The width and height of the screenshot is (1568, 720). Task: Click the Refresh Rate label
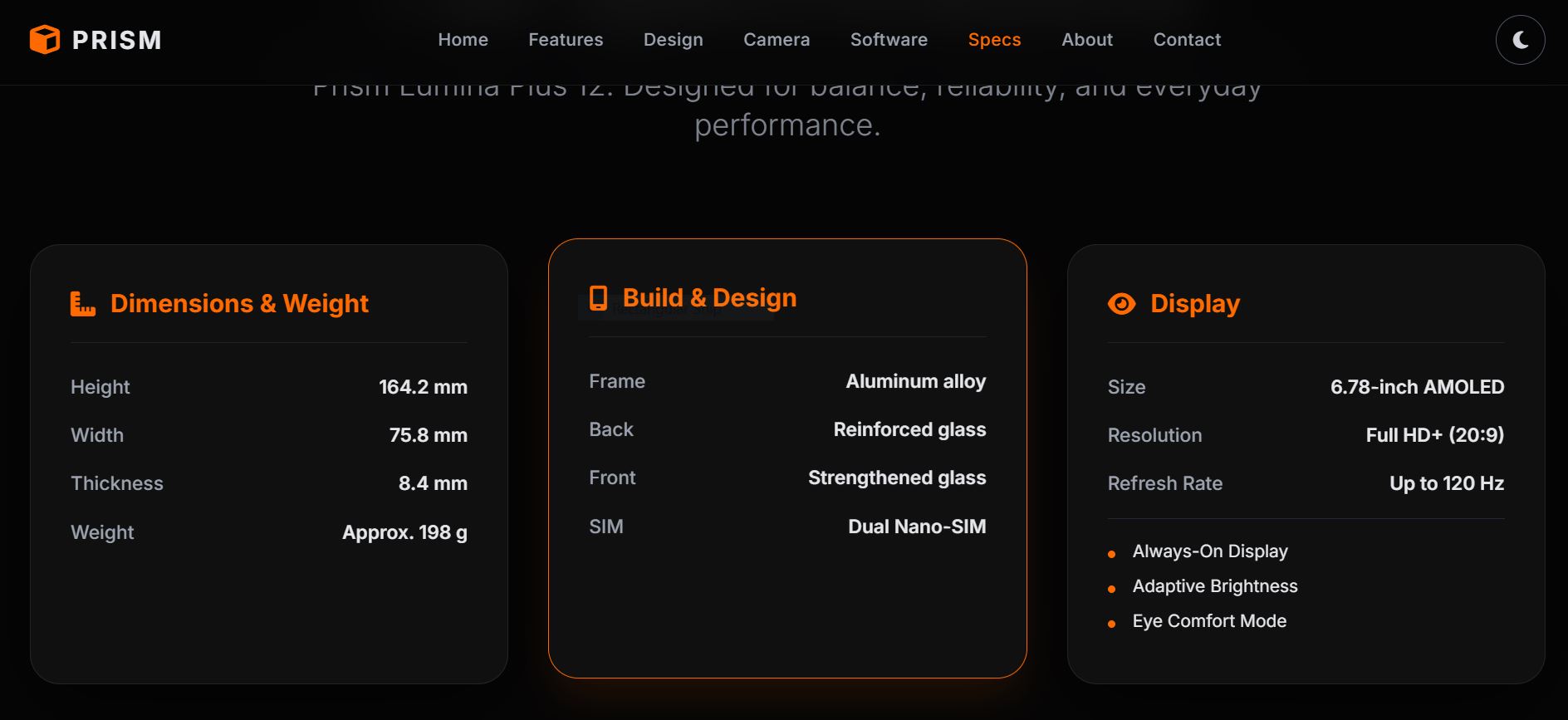tap(1164, 483)
